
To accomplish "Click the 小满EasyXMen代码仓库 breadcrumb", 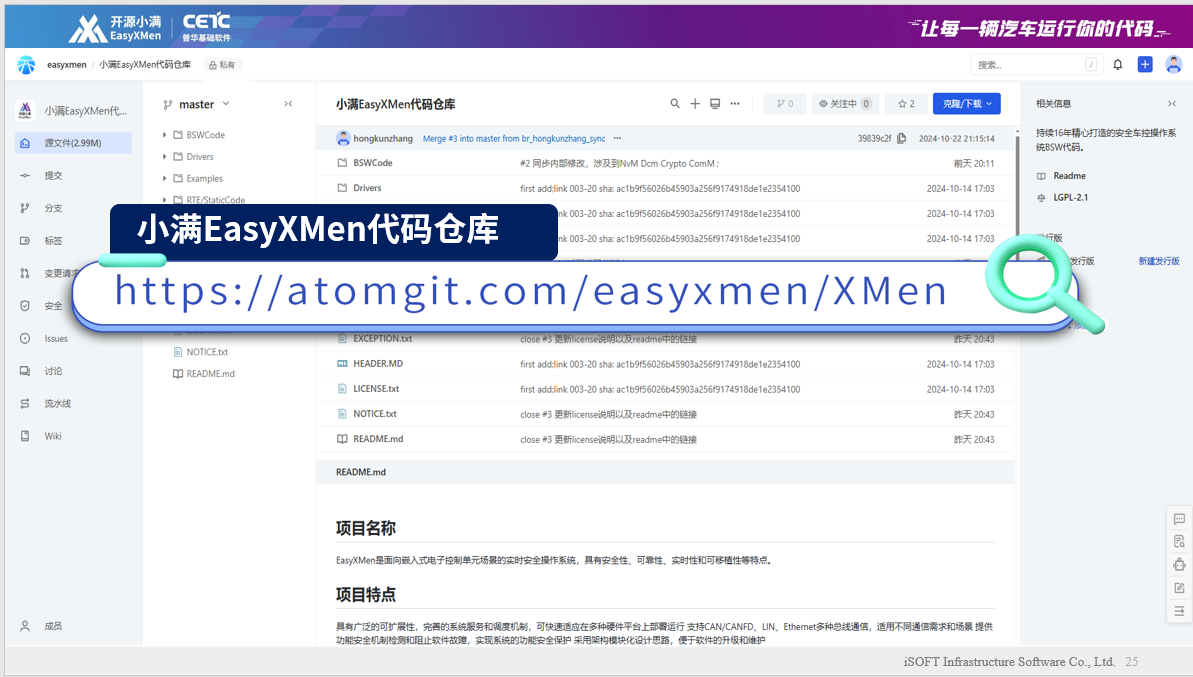I will [x=145, y=65].
